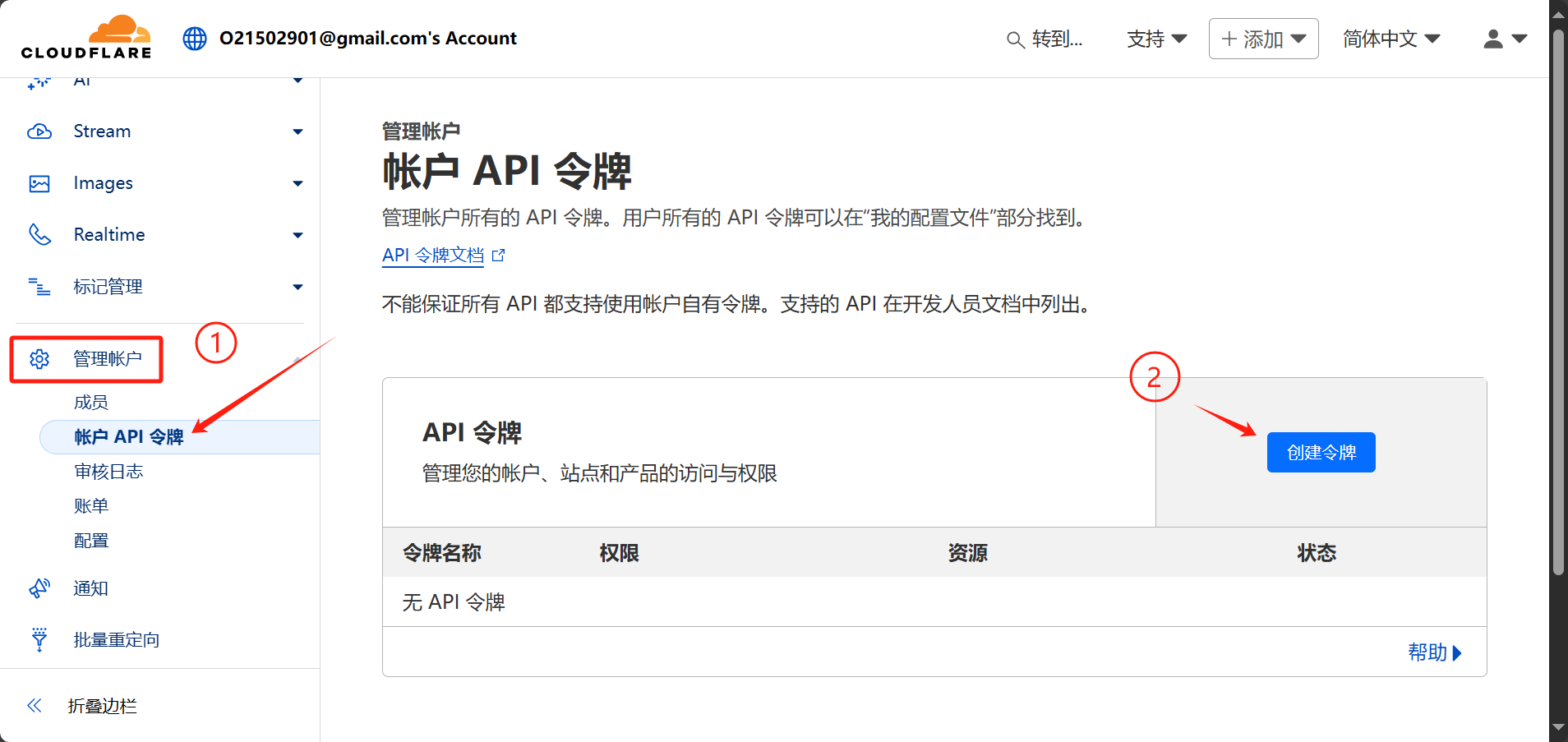
Task: Click the globe icon beside account name
Action: (195, 39)
